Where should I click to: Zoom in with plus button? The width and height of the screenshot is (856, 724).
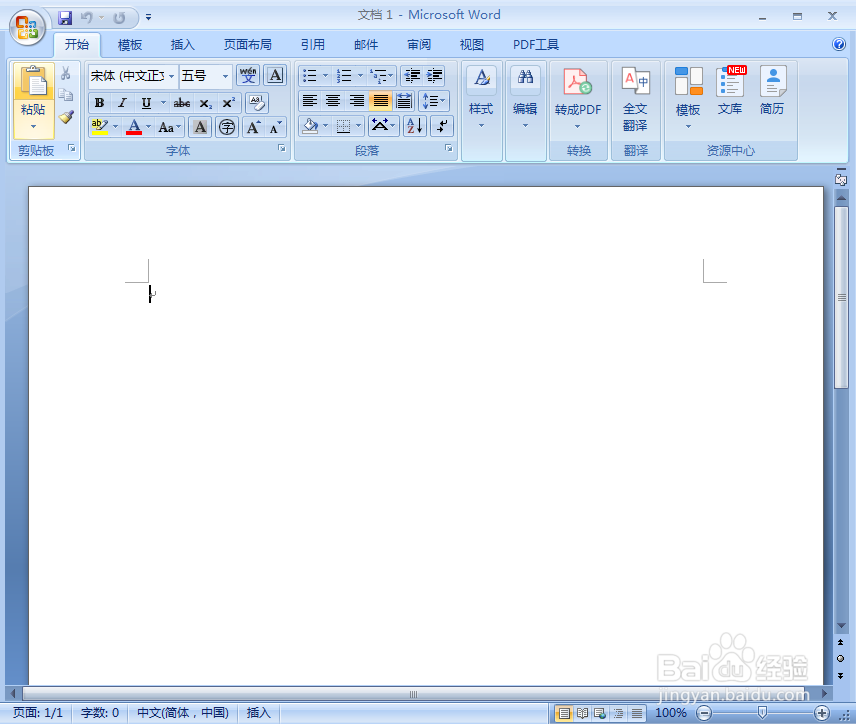click(822, 713)
